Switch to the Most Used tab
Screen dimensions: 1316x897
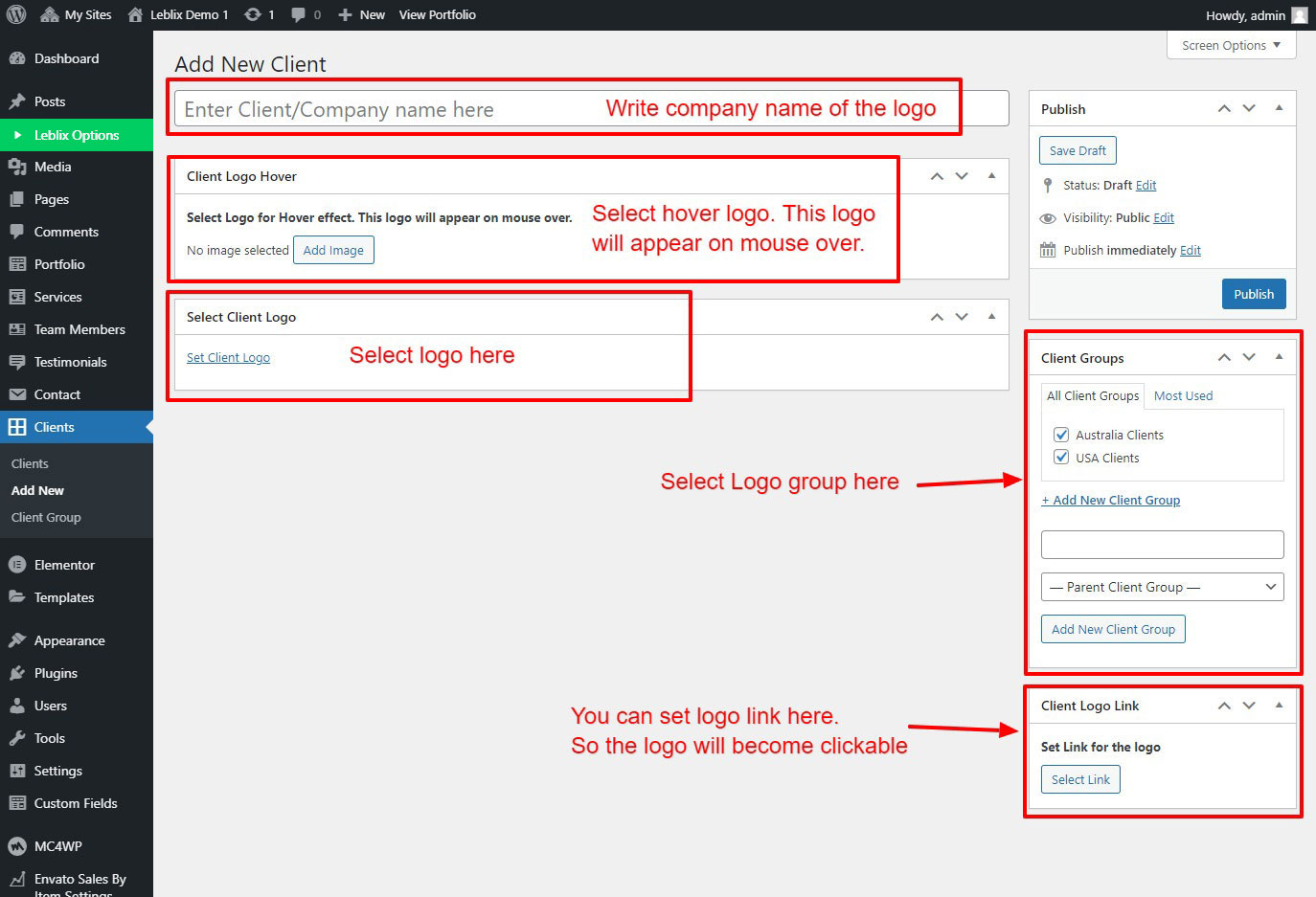(x=1183, y=395)
